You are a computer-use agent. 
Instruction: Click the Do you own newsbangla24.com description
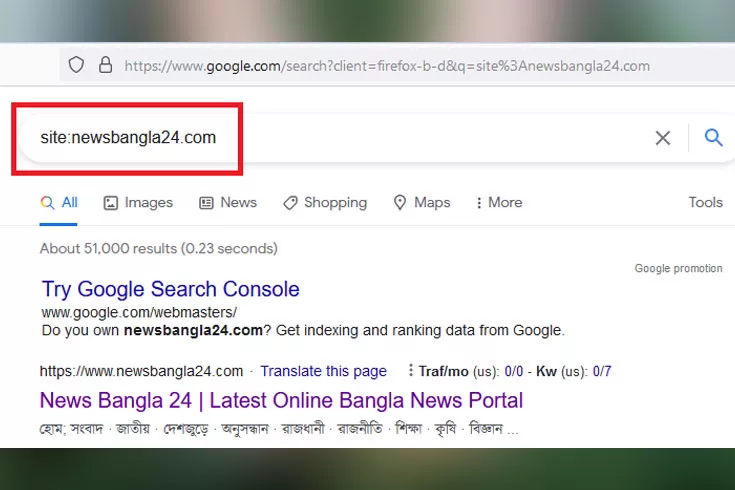point(303,331)
